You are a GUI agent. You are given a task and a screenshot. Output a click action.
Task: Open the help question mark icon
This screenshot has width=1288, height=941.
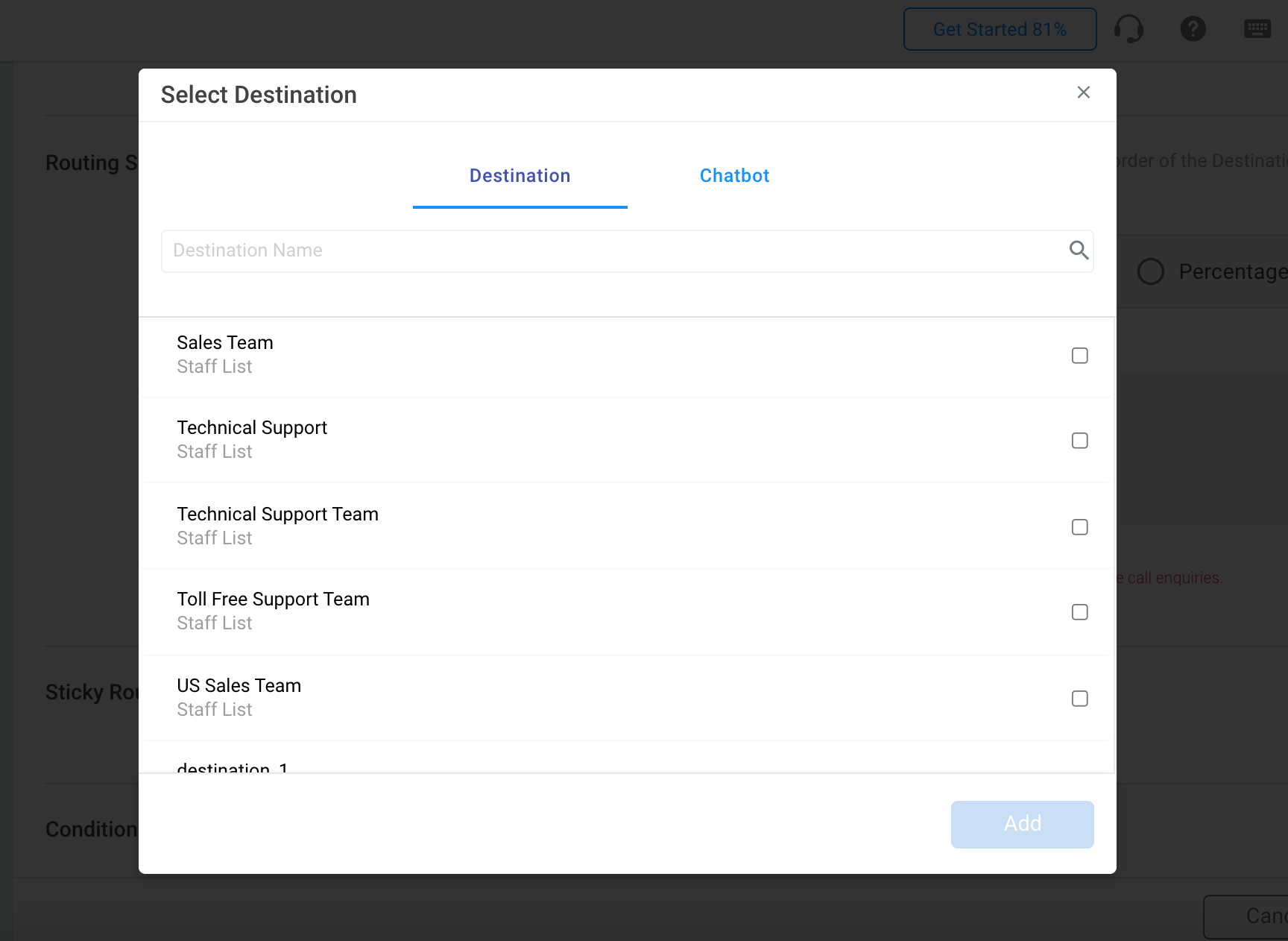[1193, 29]
